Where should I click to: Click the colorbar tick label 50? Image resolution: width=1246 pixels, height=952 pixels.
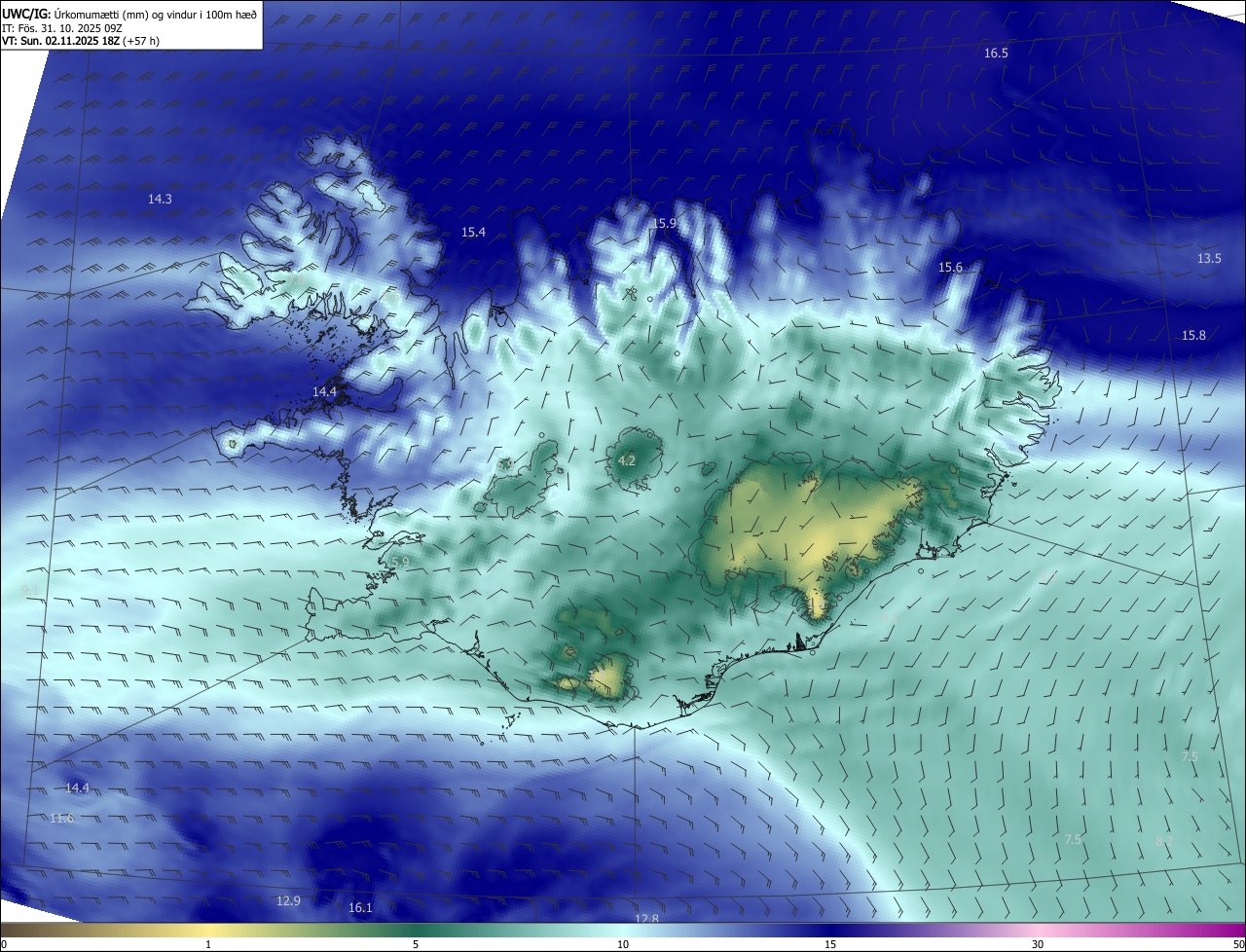click(1238, 944)
